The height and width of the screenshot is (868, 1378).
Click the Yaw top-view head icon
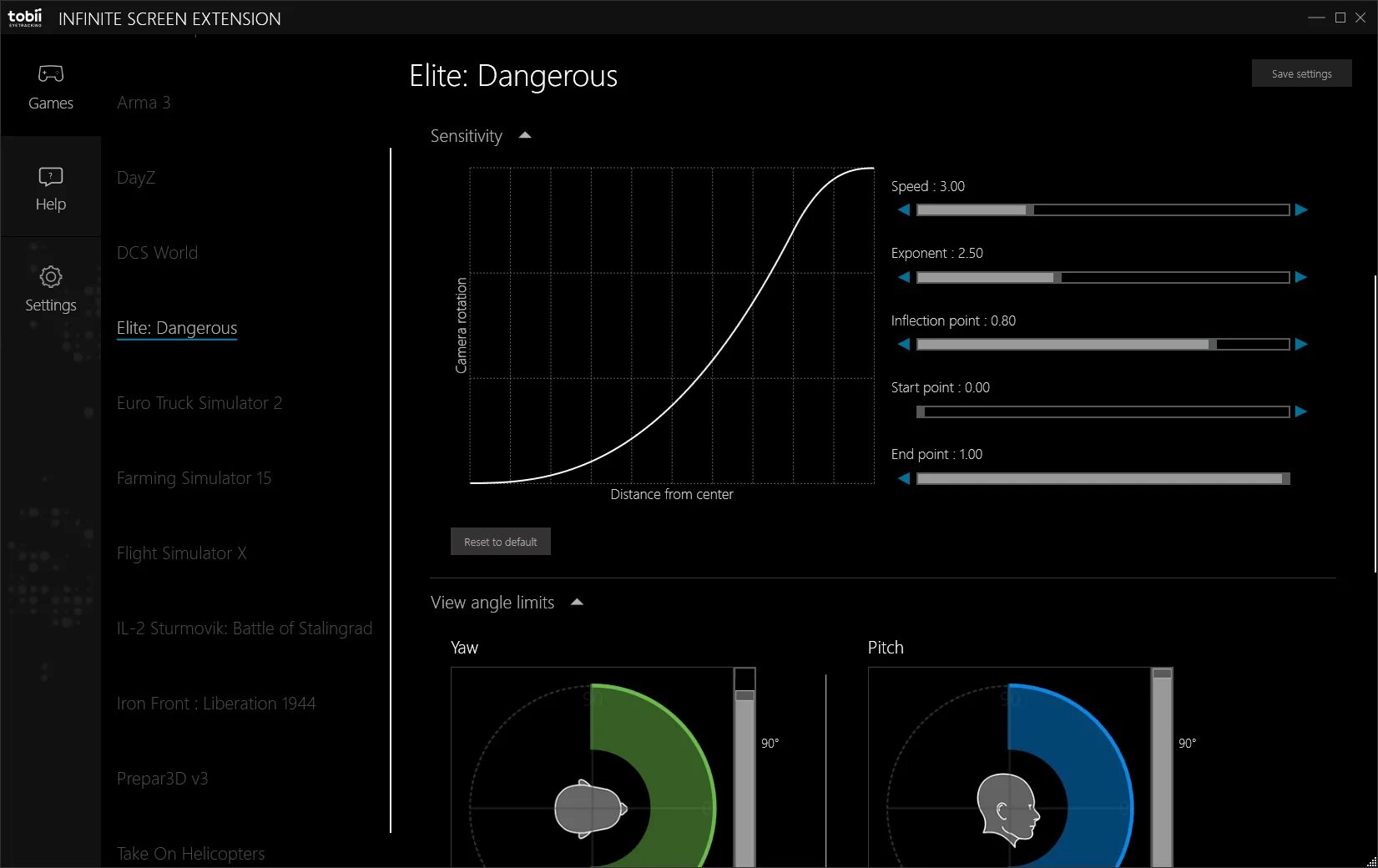pos(590,808)
